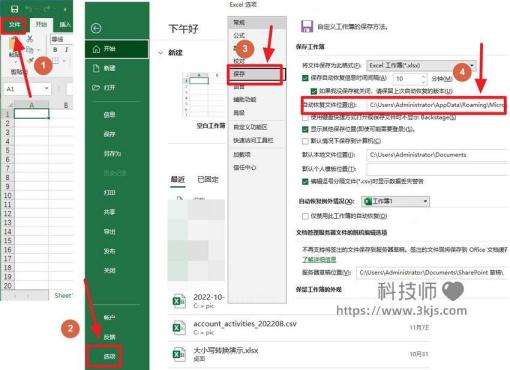This screenshot has height=370, width=510.
Task: Click the Borders icon in ribbon
Action: click(56, 61)
